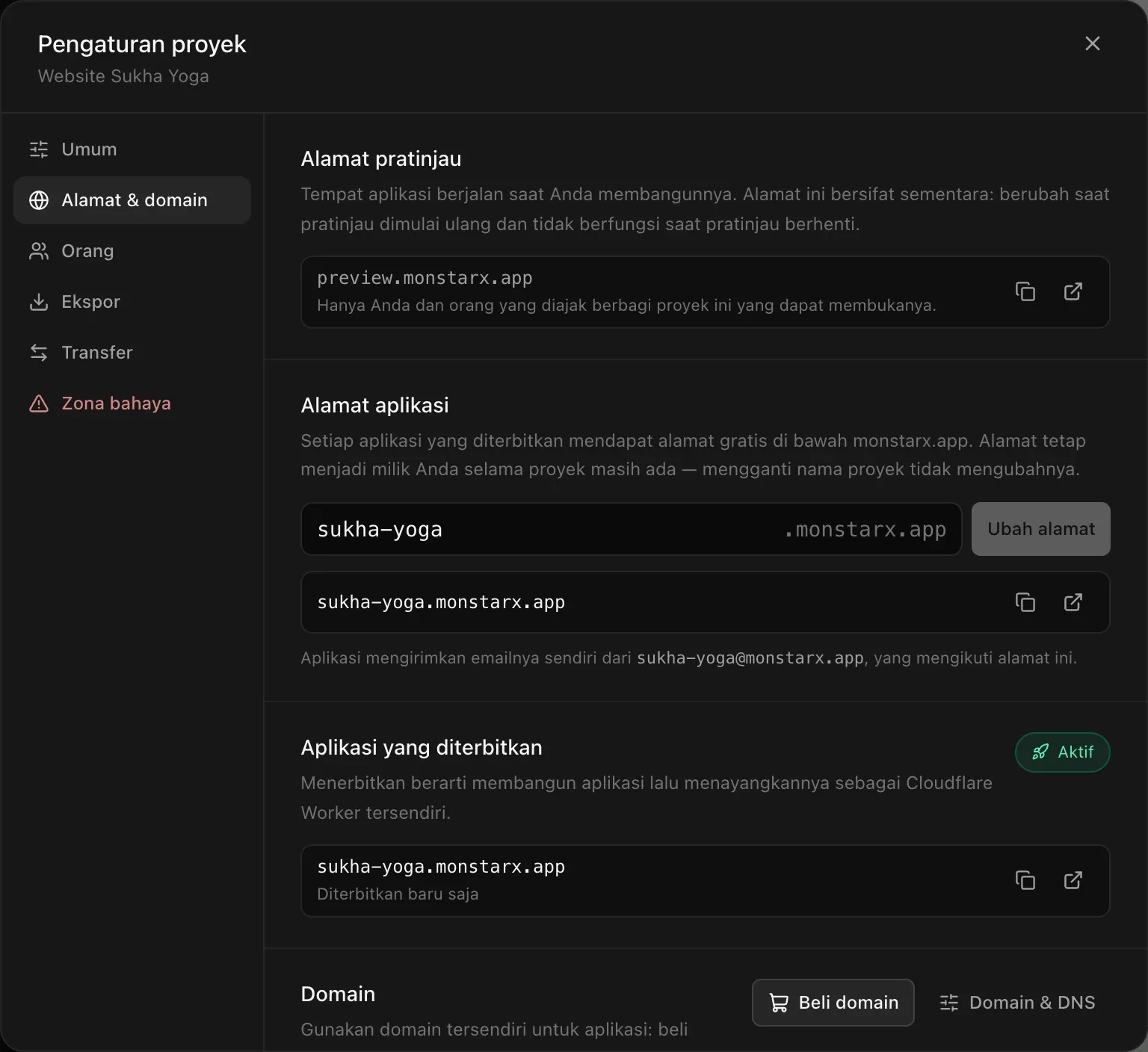Click the preview.monstarx.app address text
This screenshot has width=1148, height=1052.
425,278
